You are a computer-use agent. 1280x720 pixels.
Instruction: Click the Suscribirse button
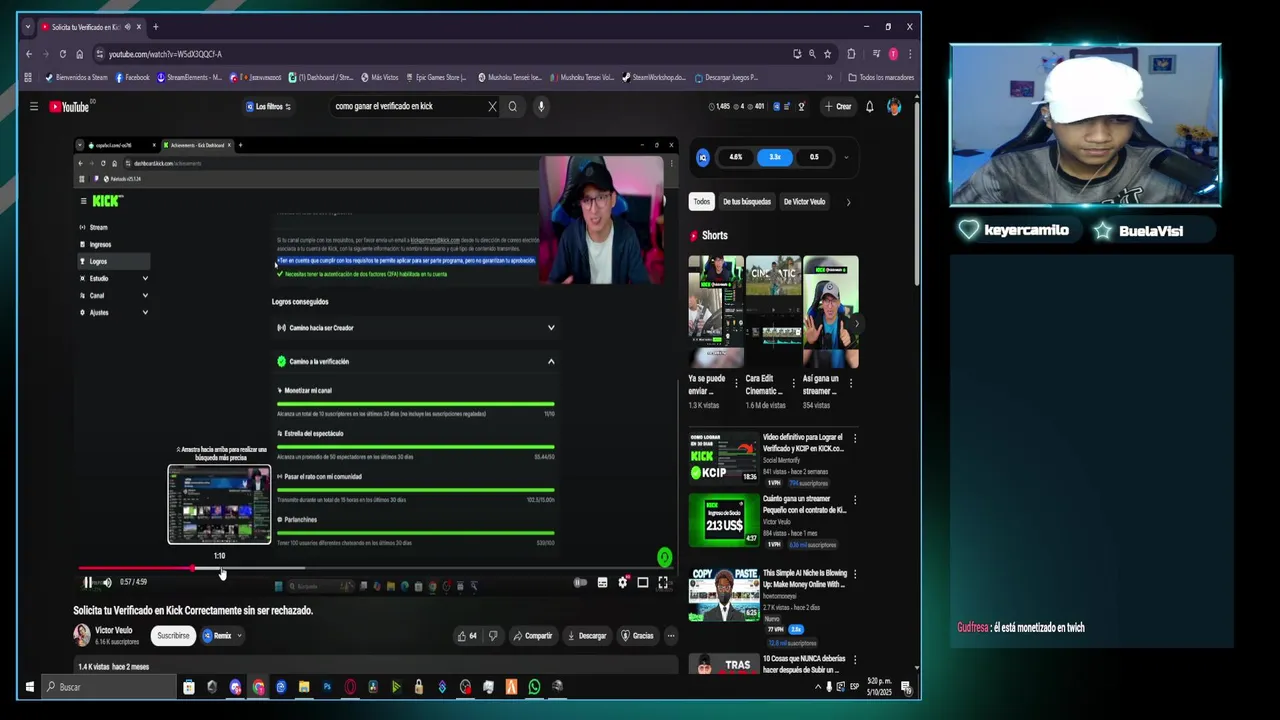[x=173, y=635]
